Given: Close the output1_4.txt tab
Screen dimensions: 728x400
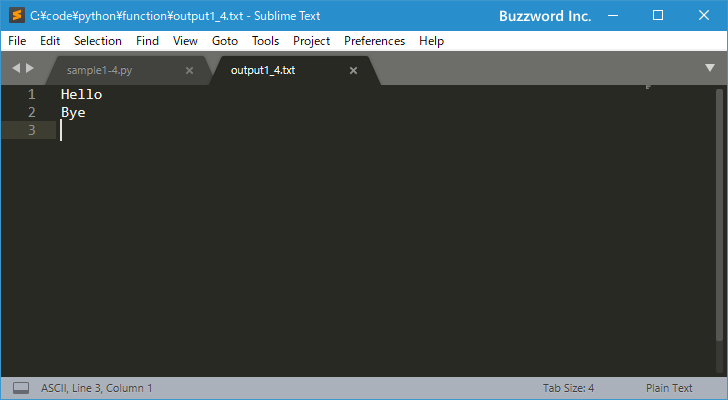Looking at the screenshot, I should point(353,71).
